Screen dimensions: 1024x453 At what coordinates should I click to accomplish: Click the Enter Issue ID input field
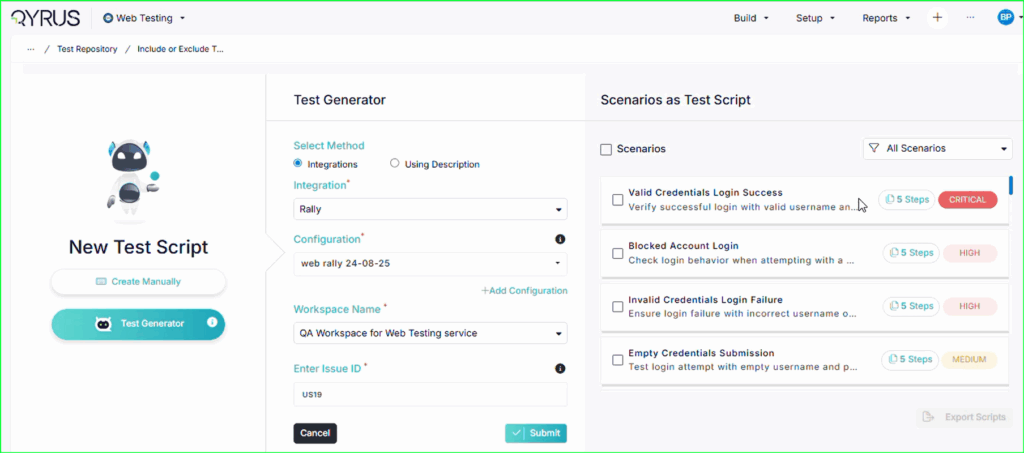430,395
